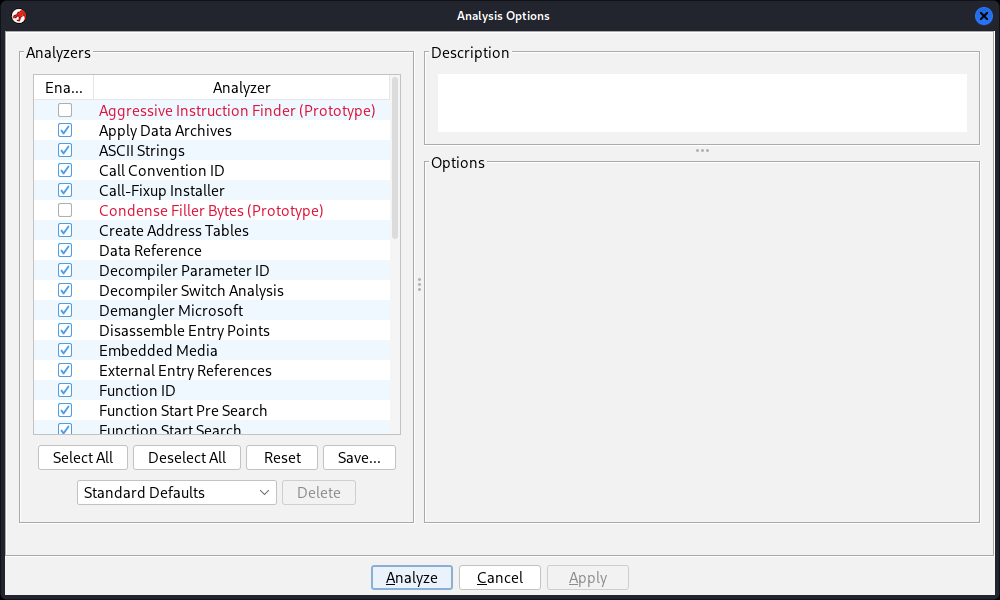Open the Standard Defaults configuration dropdown
1000x600 pixels.
coord(177,492)
